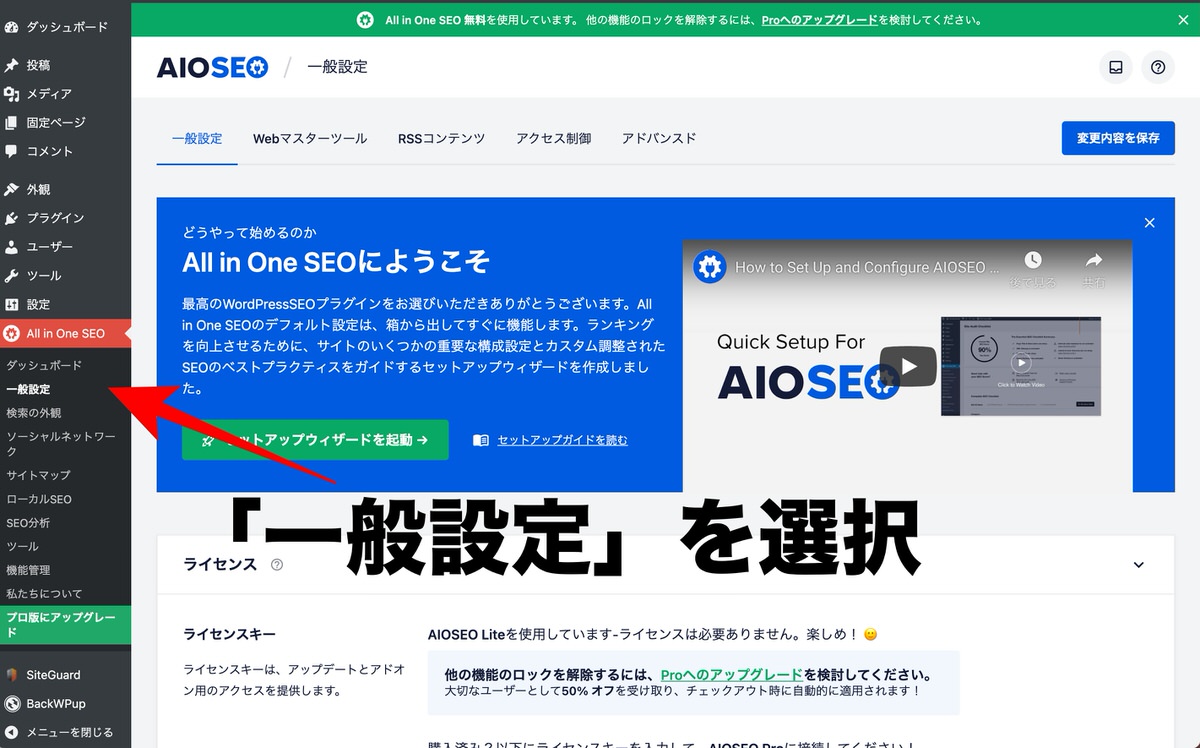Open 固定ページ menu in sidebar
Screen dimensions: 1200x748
click(x=66, y=123)
